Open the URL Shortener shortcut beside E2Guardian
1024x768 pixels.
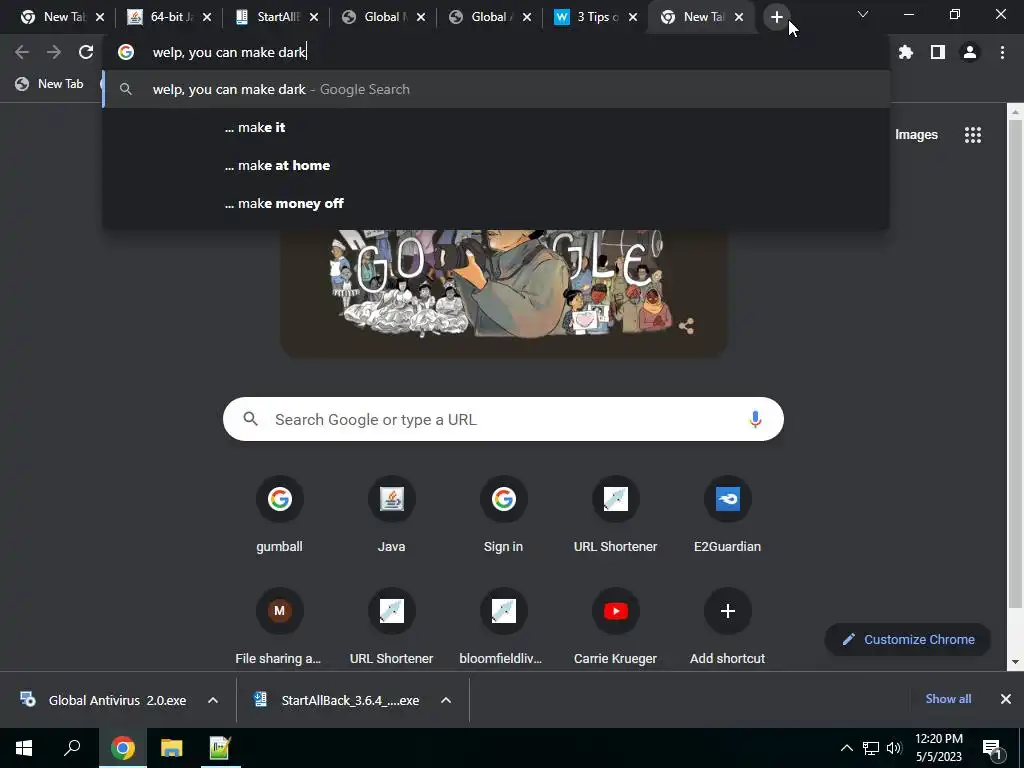(x=615, y=515)
